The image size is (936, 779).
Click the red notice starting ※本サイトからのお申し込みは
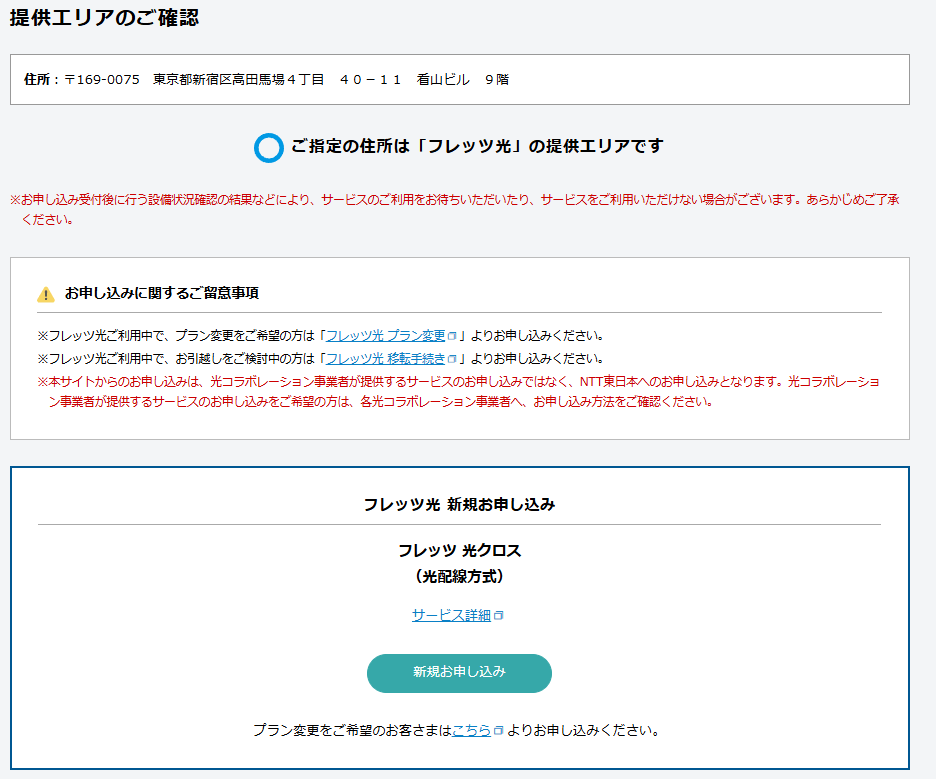click(458, 392)
